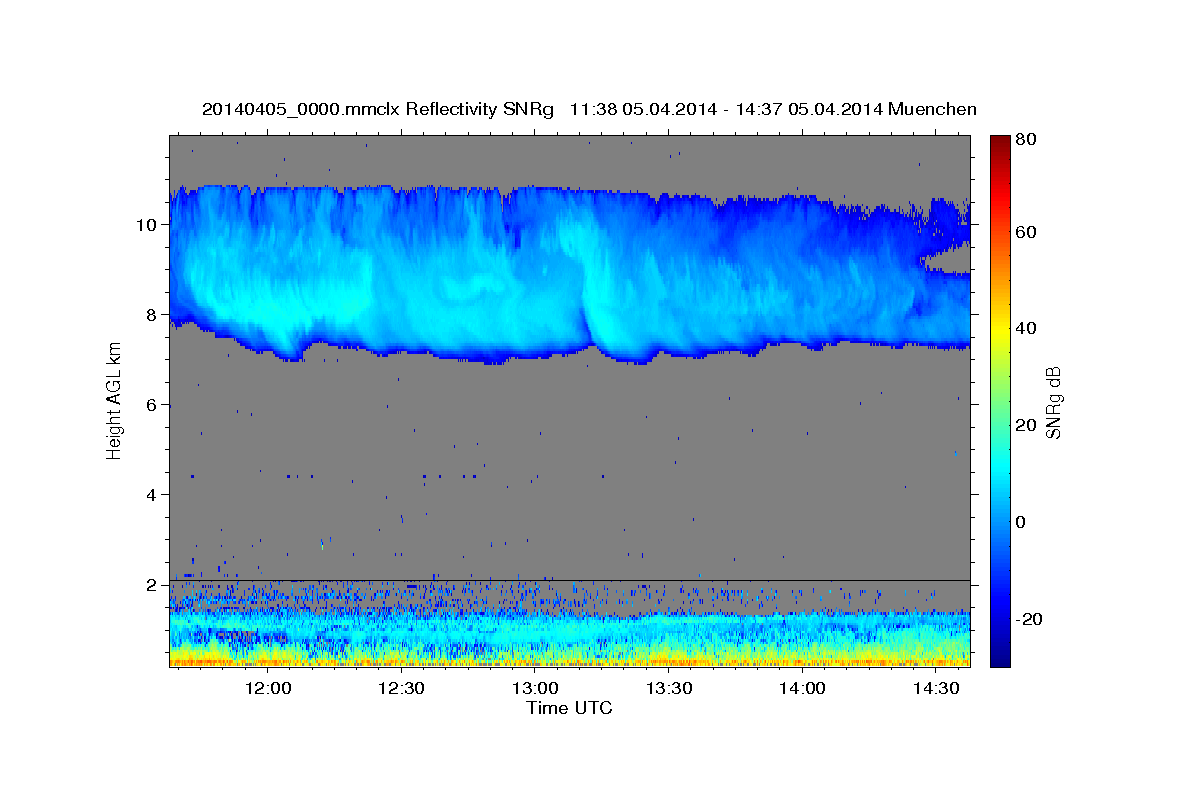Click the 12:30 time tick label
1200x800 pixels.
pos(402,688)
